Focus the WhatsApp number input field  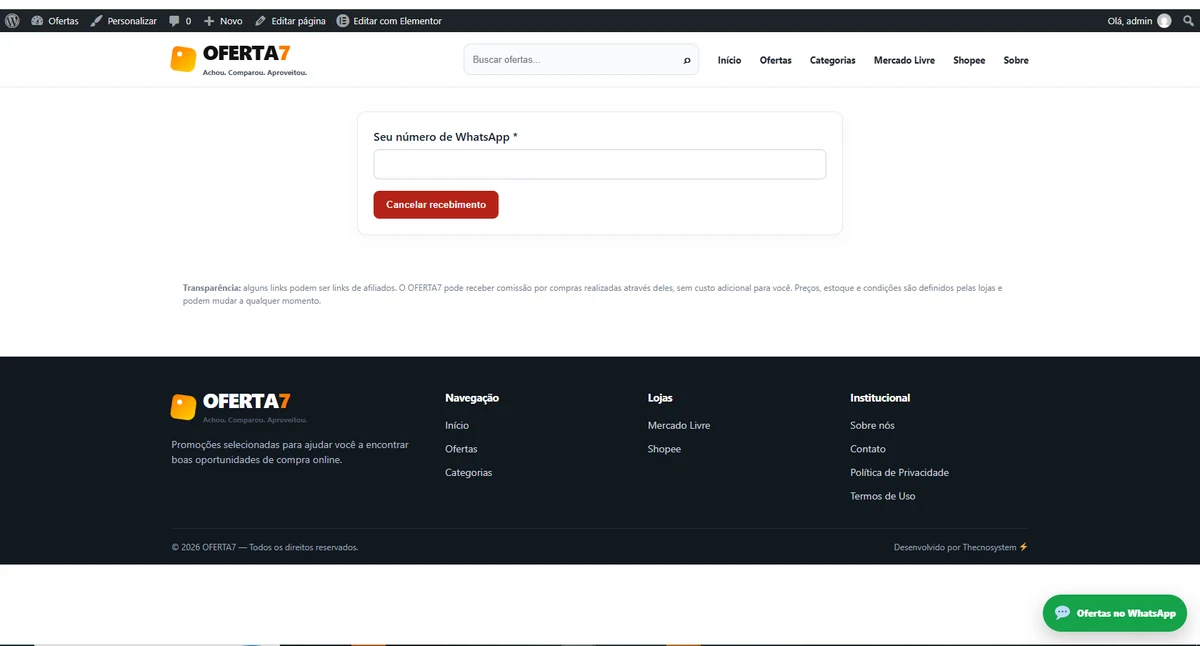pyautogui.click(x=599, y=164)
